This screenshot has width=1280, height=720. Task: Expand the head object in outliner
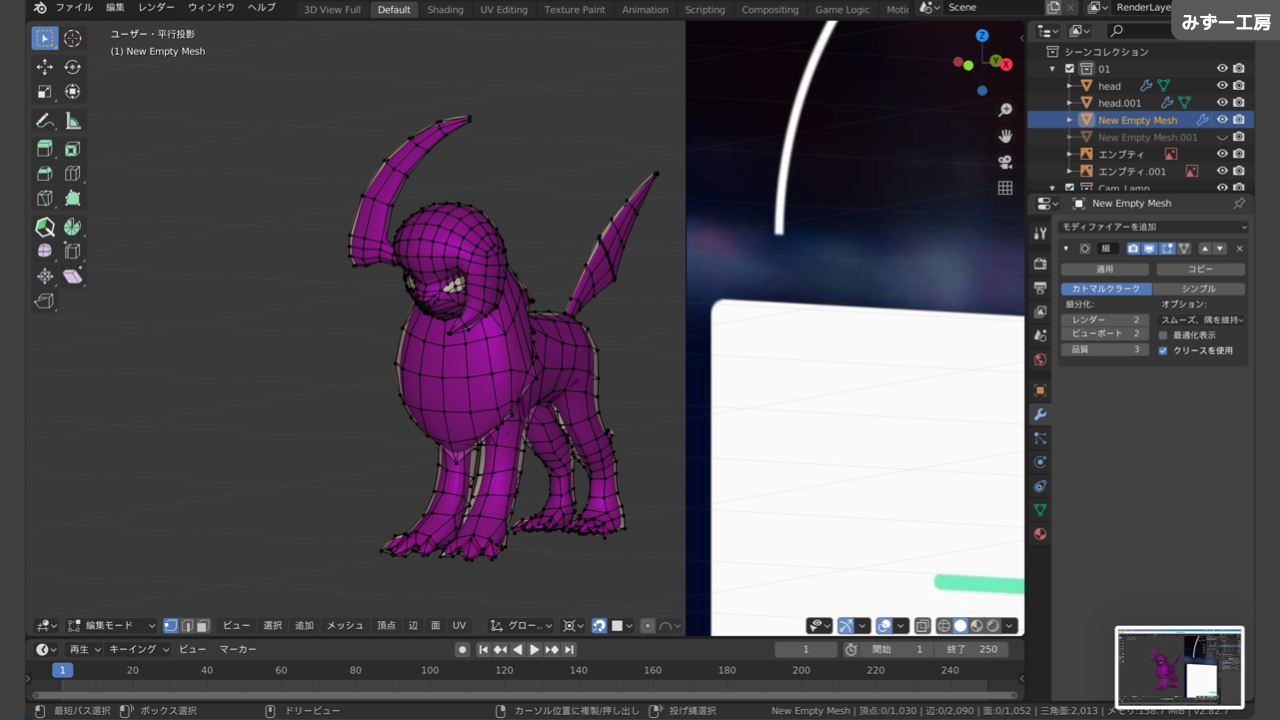point(1070,86)
